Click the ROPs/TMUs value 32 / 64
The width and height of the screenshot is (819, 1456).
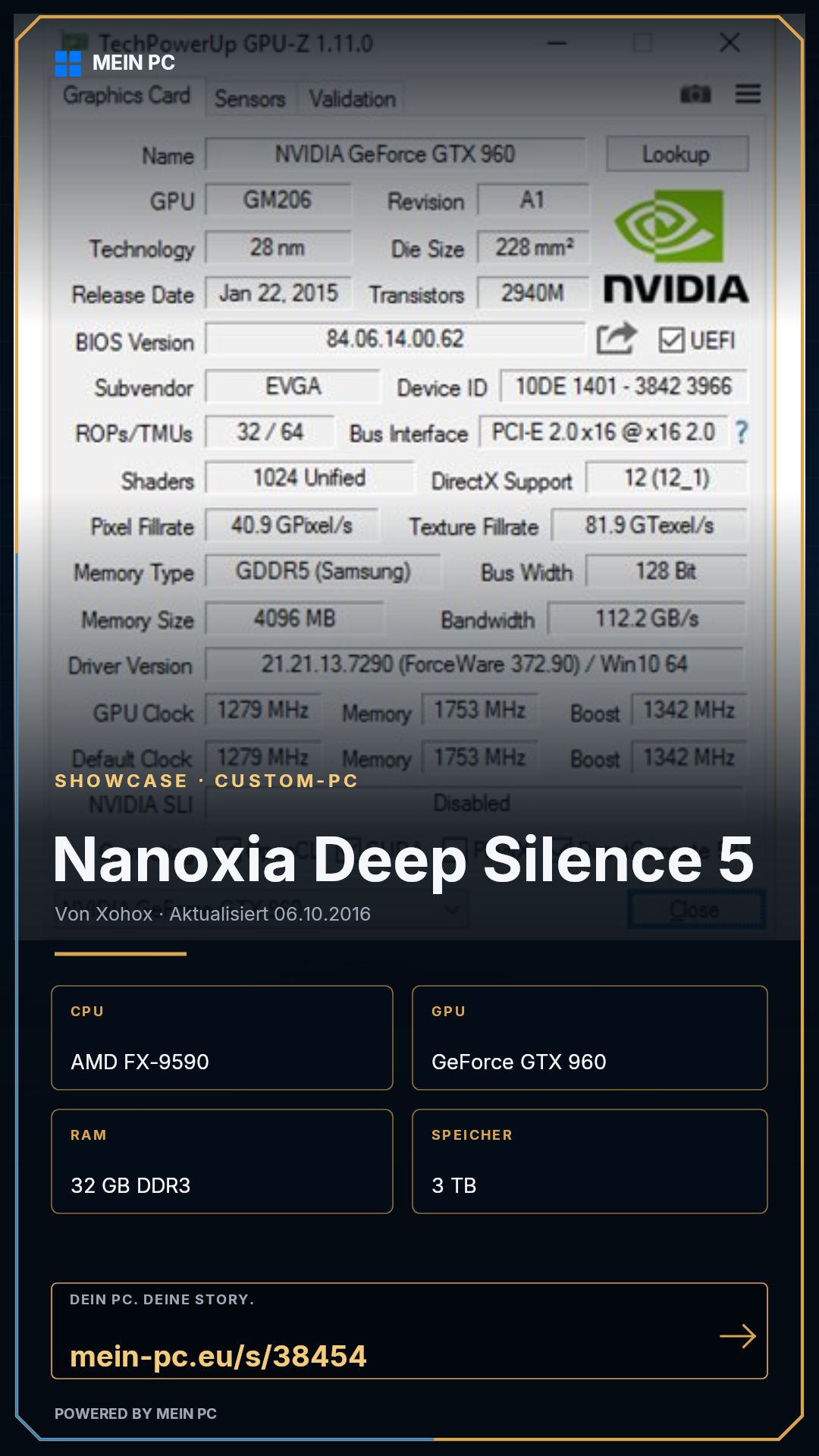tap(270, 432)
